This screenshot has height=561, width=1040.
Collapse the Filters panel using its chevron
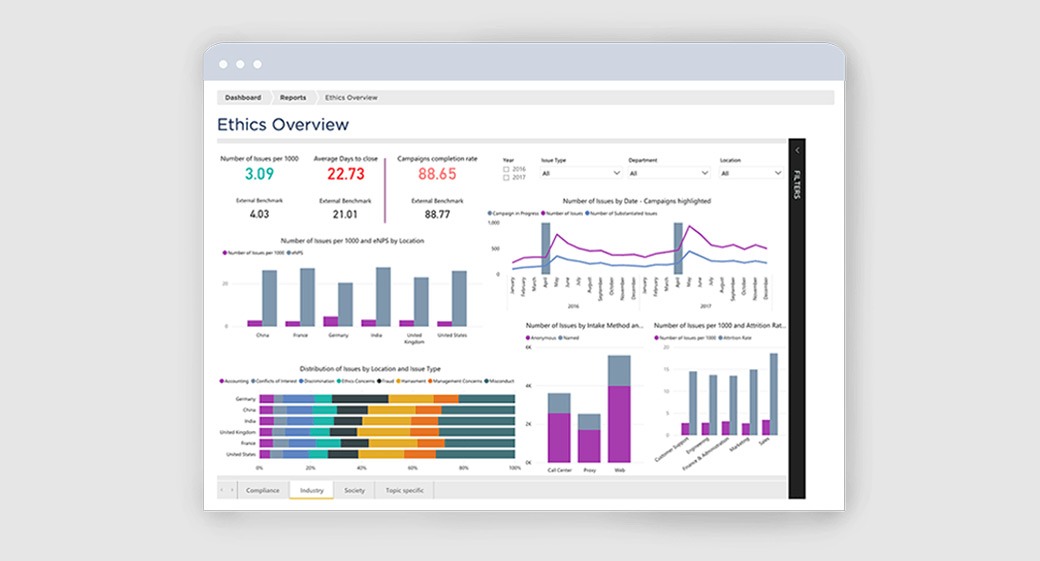pyautogui.click(x=797, y=151)
